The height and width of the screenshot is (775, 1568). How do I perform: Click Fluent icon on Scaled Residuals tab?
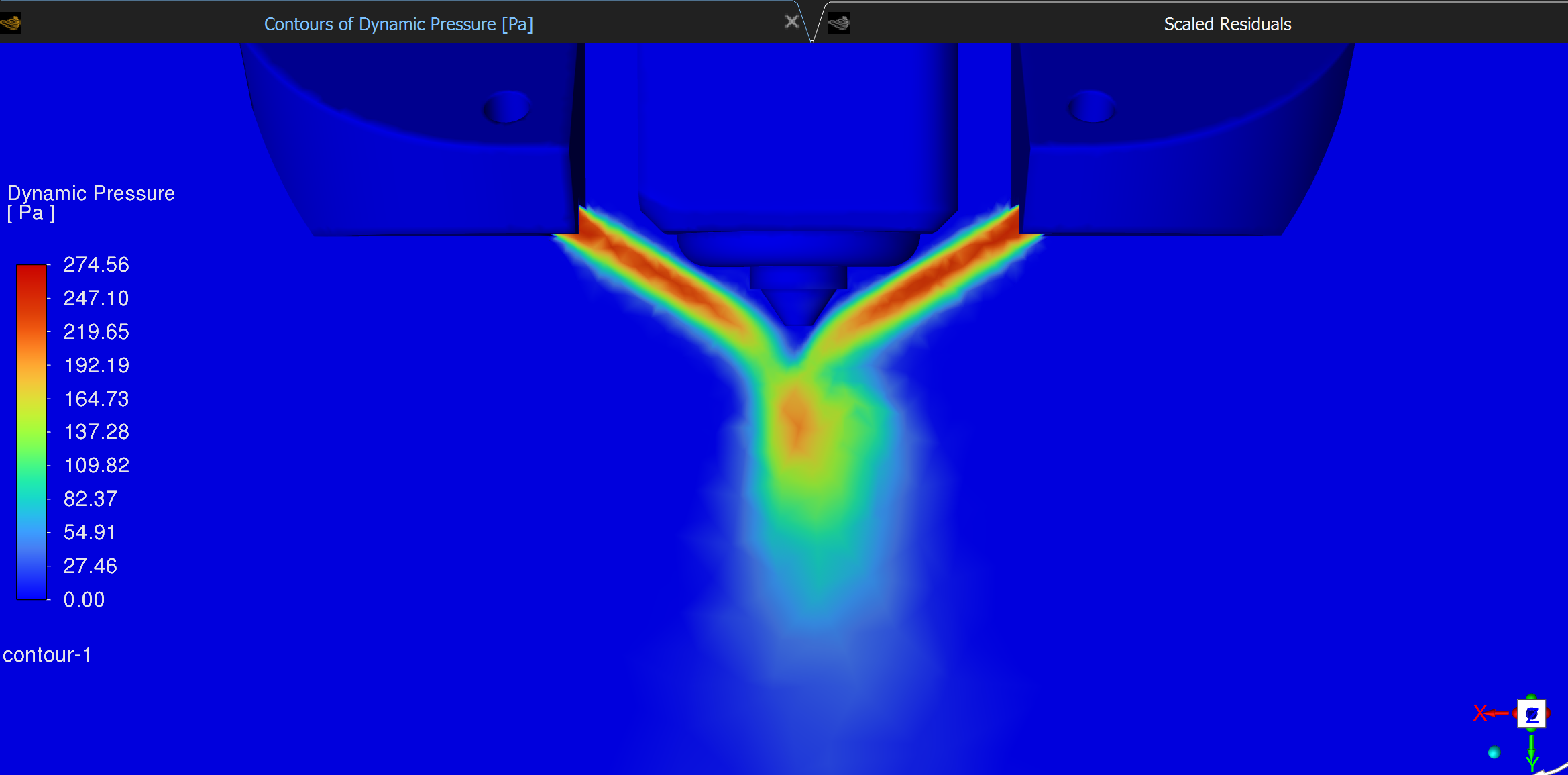(839, 23)
